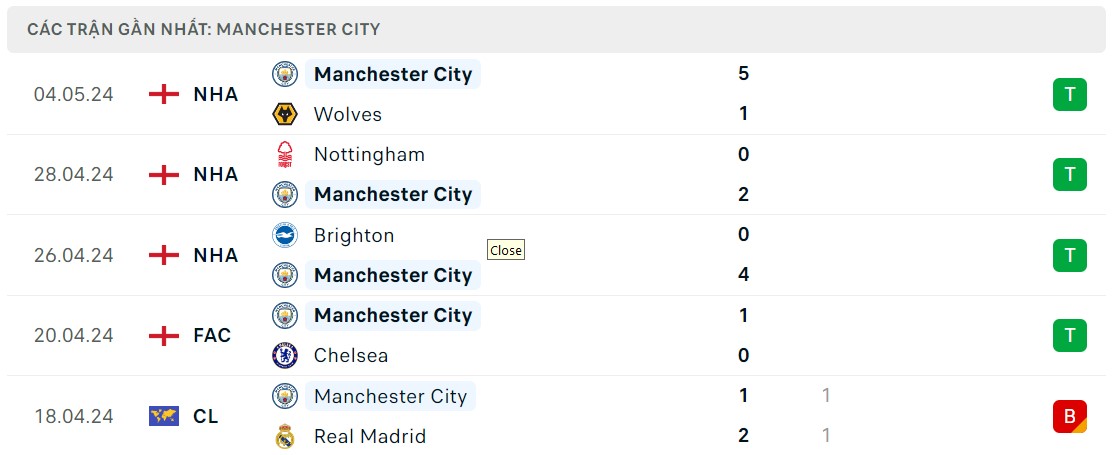
Task: Click FAC competition label
Action: click(x=212, y=336)
